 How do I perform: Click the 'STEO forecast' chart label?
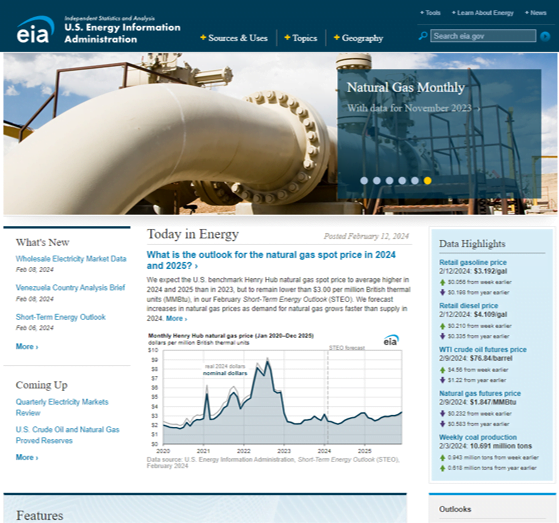[347, 348]
